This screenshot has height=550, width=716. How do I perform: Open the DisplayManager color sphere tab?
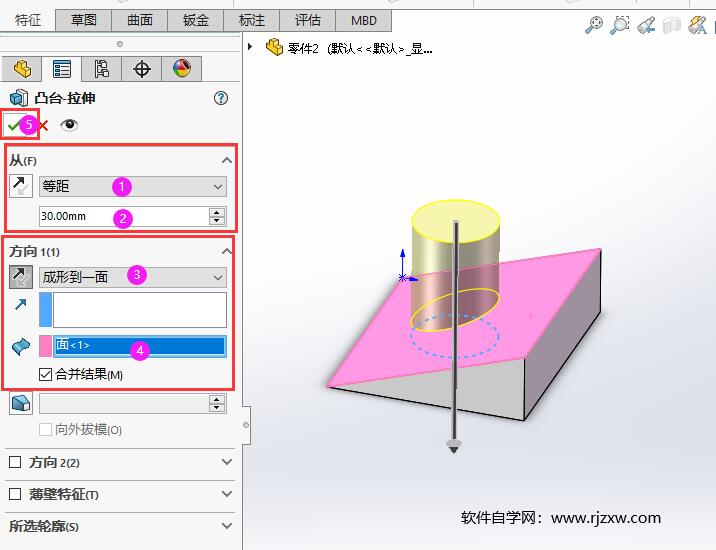tap(182, 69)
